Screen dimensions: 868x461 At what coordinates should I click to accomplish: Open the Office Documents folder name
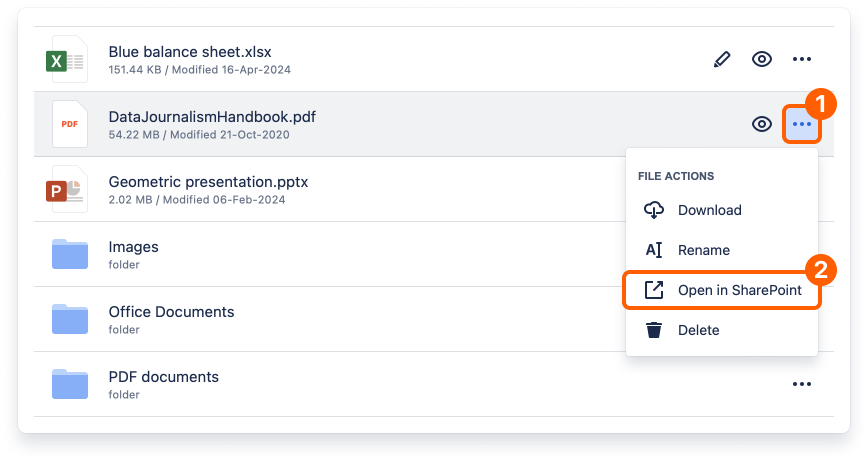coord(171,312)
